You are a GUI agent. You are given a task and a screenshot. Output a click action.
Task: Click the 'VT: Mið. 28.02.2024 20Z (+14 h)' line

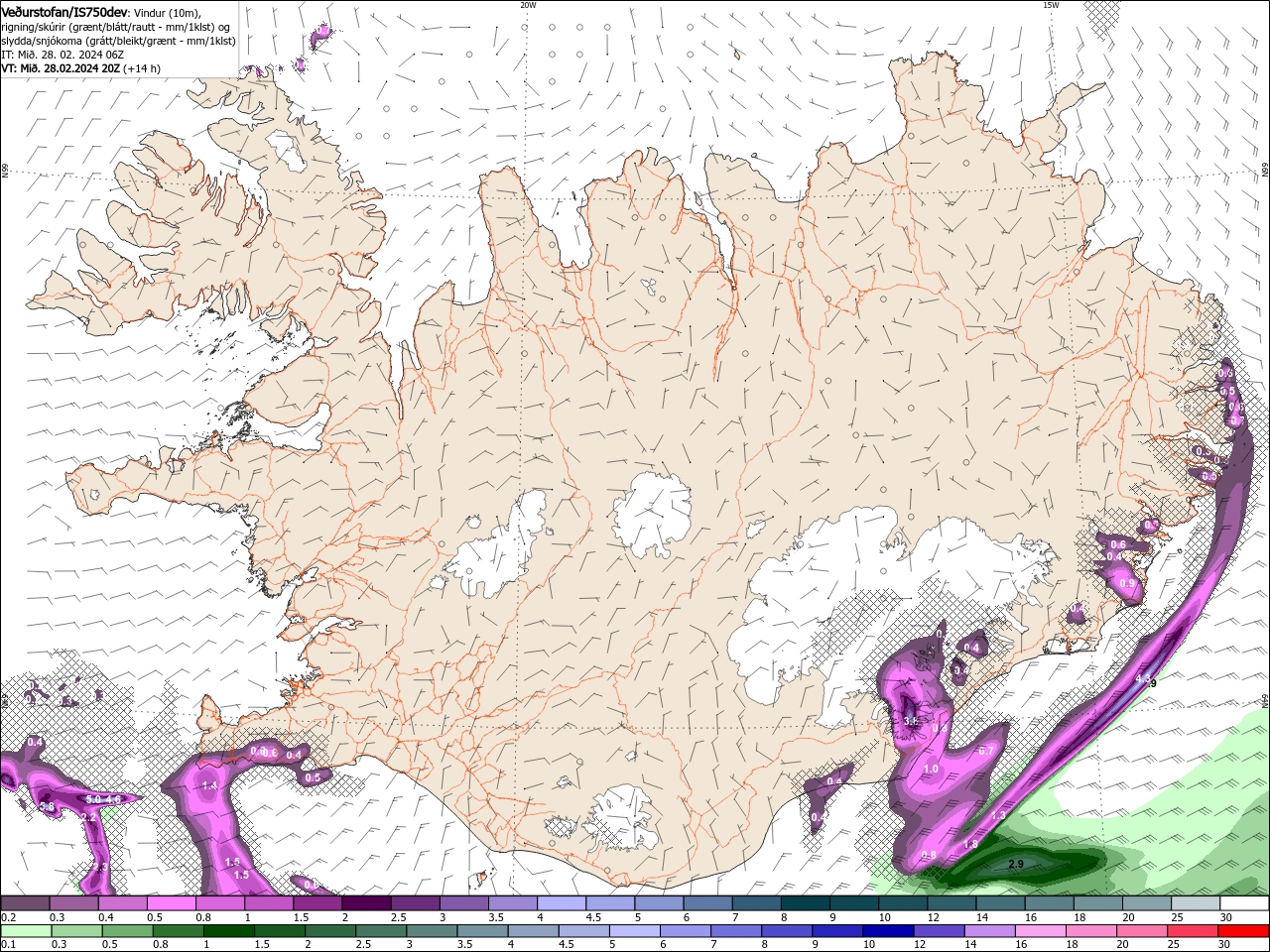(81, 68)
